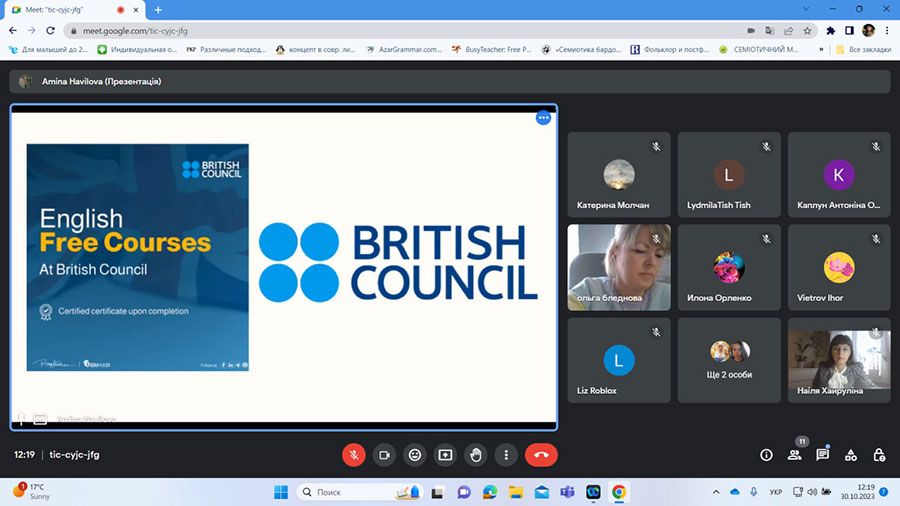Bookmark this page with star icon
Image resolution: width=900 pixels, height=506 pixels.
click(808, 30)
